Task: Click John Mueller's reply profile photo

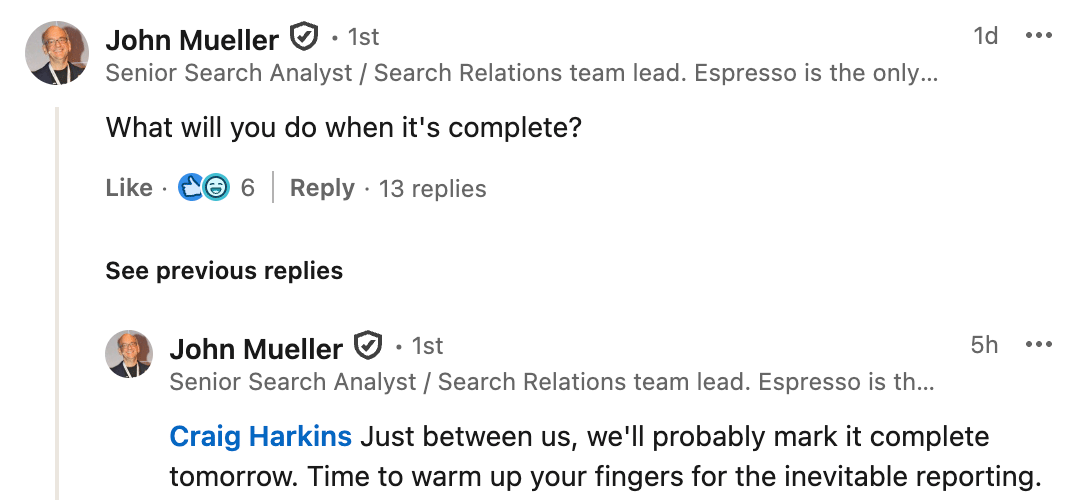Action: [129, 354]
